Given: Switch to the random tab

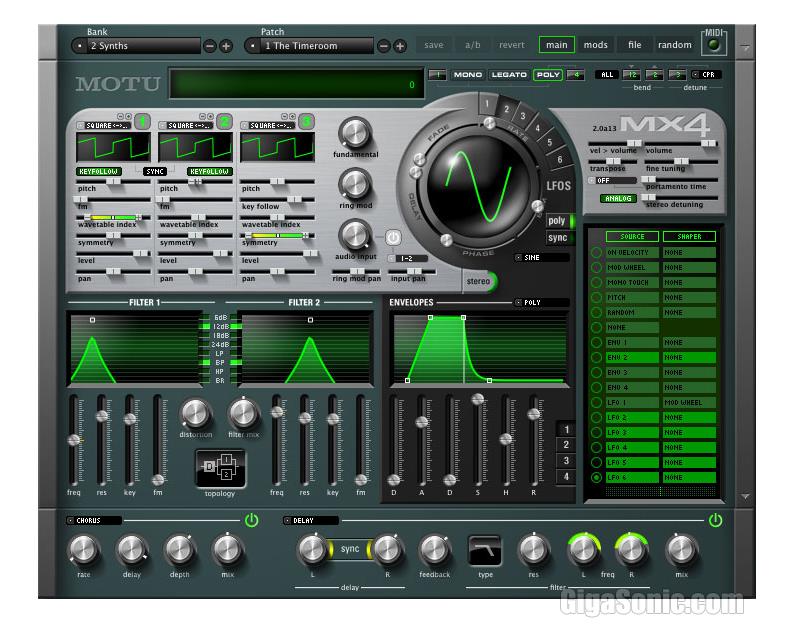Looking at the screenshot, I should [x=674, y=45].
